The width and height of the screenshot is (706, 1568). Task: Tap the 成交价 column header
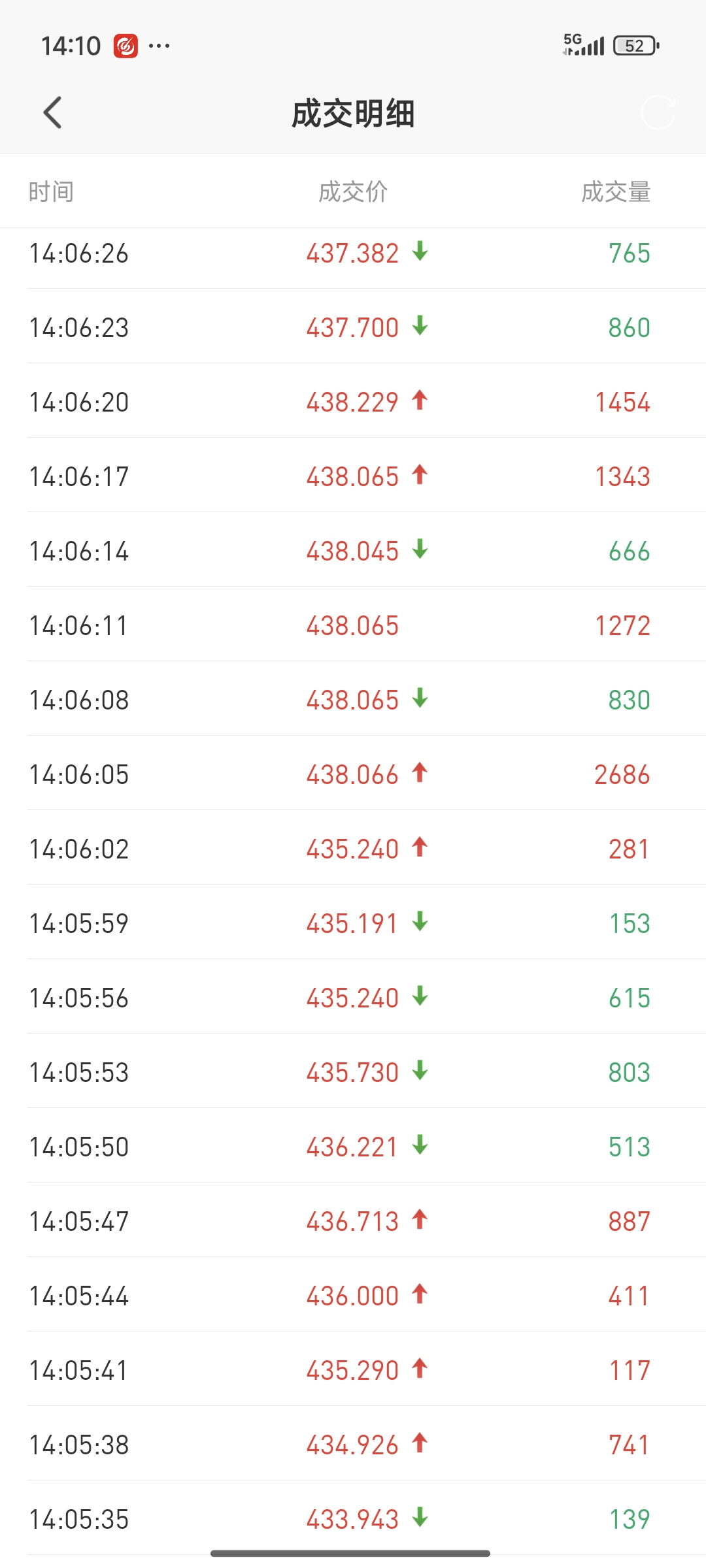click(353, 192)
